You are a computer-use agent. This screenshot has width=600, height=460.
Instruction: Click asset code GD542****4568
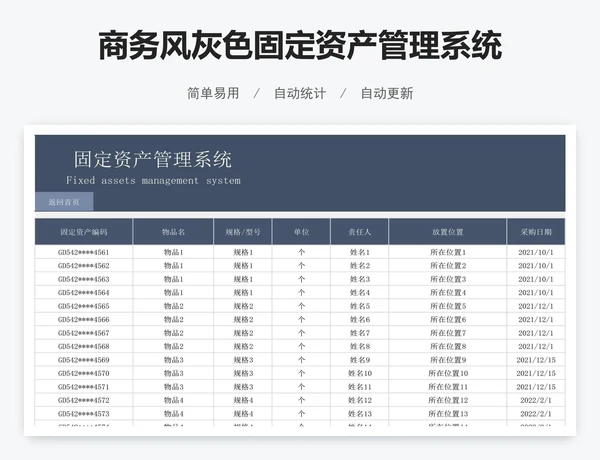pyautogui.click(x=84, y=346)
